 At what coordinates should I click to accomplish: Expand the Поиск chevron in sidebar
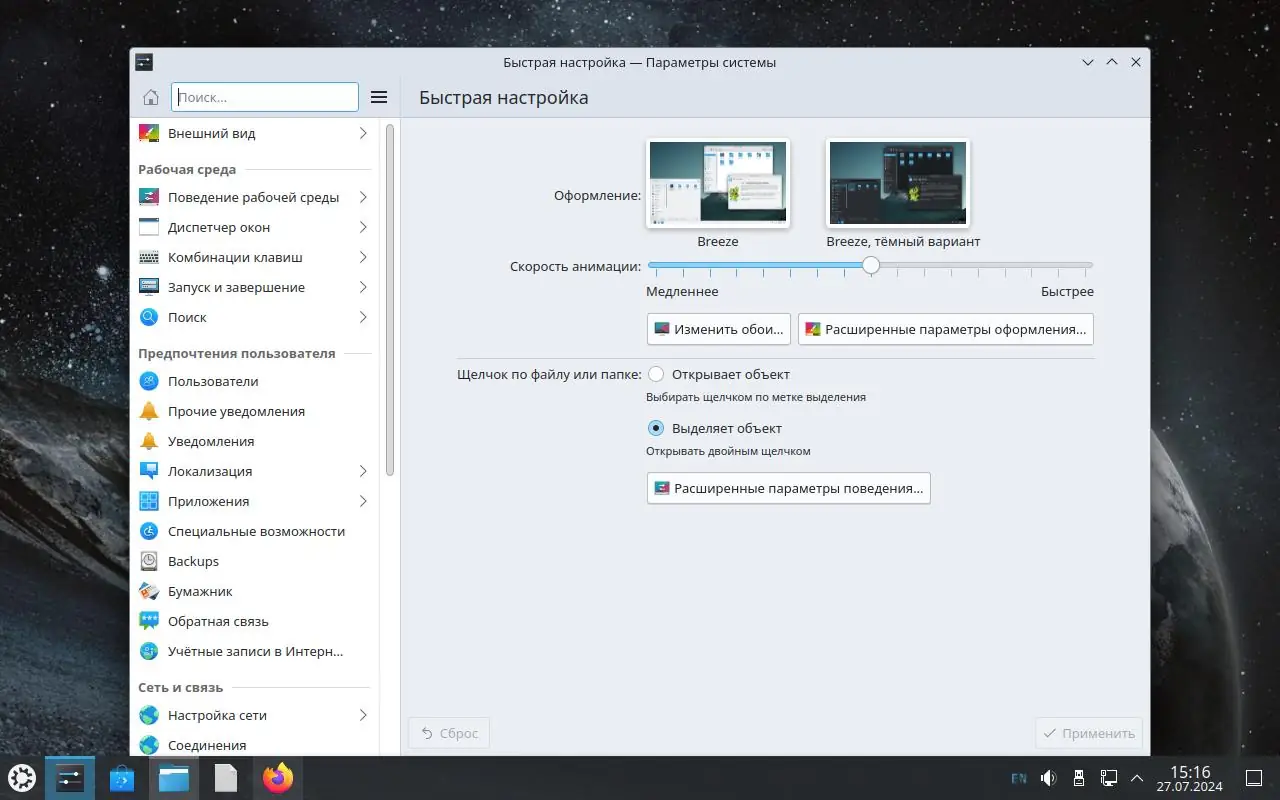pyautogui.click(x=363, y=317)
